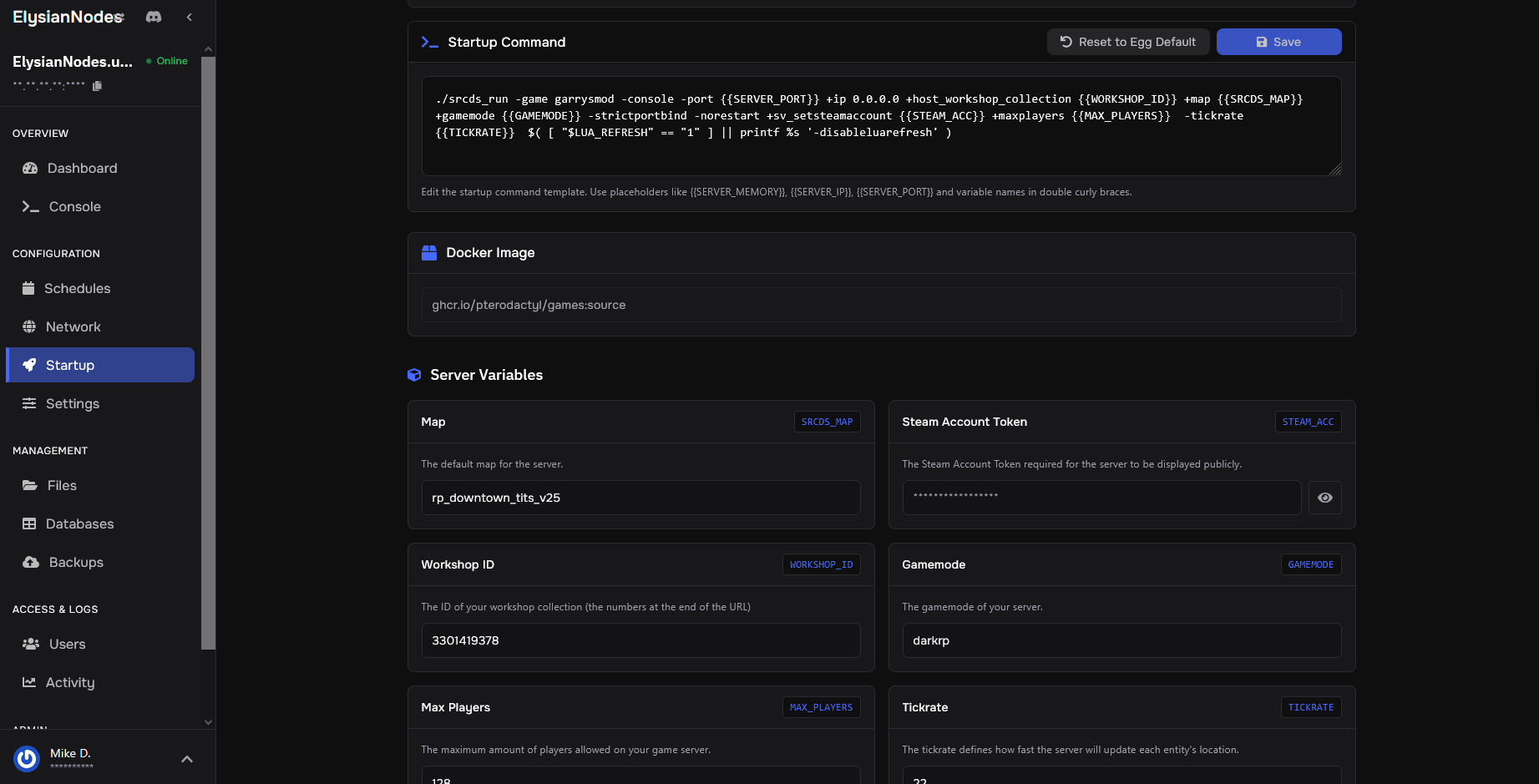
Task: Open Backups page
Action: (x=100, y=562)
